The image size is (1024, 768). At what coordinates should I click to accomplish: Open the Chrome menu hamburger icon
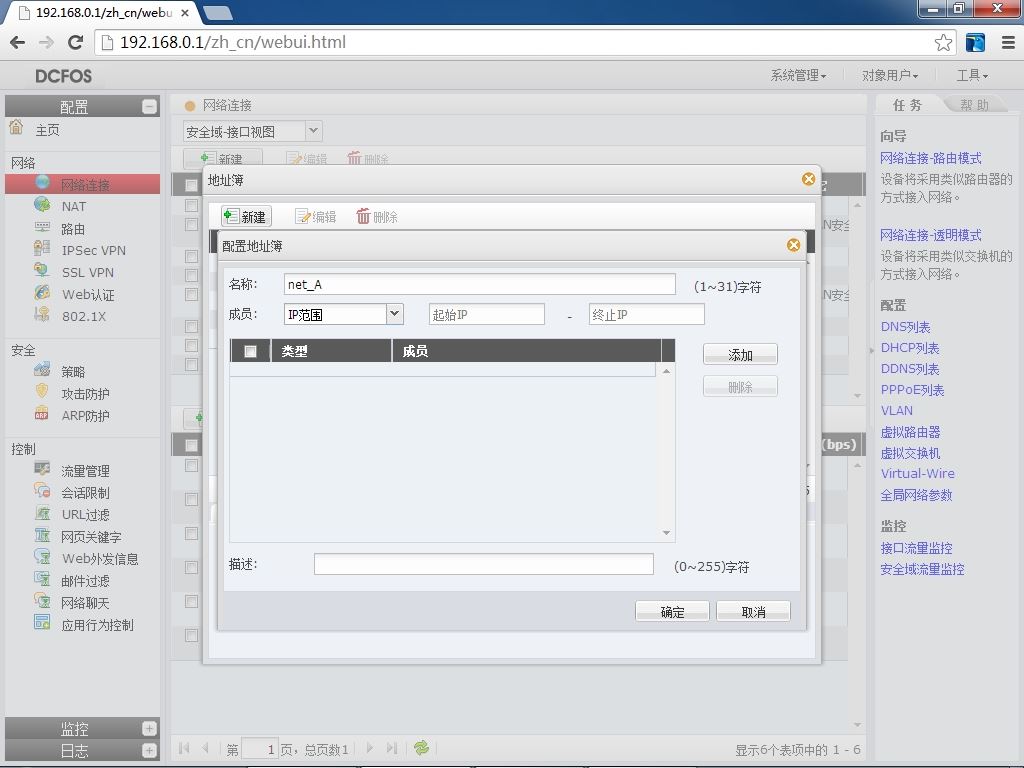coord(1008,42)
